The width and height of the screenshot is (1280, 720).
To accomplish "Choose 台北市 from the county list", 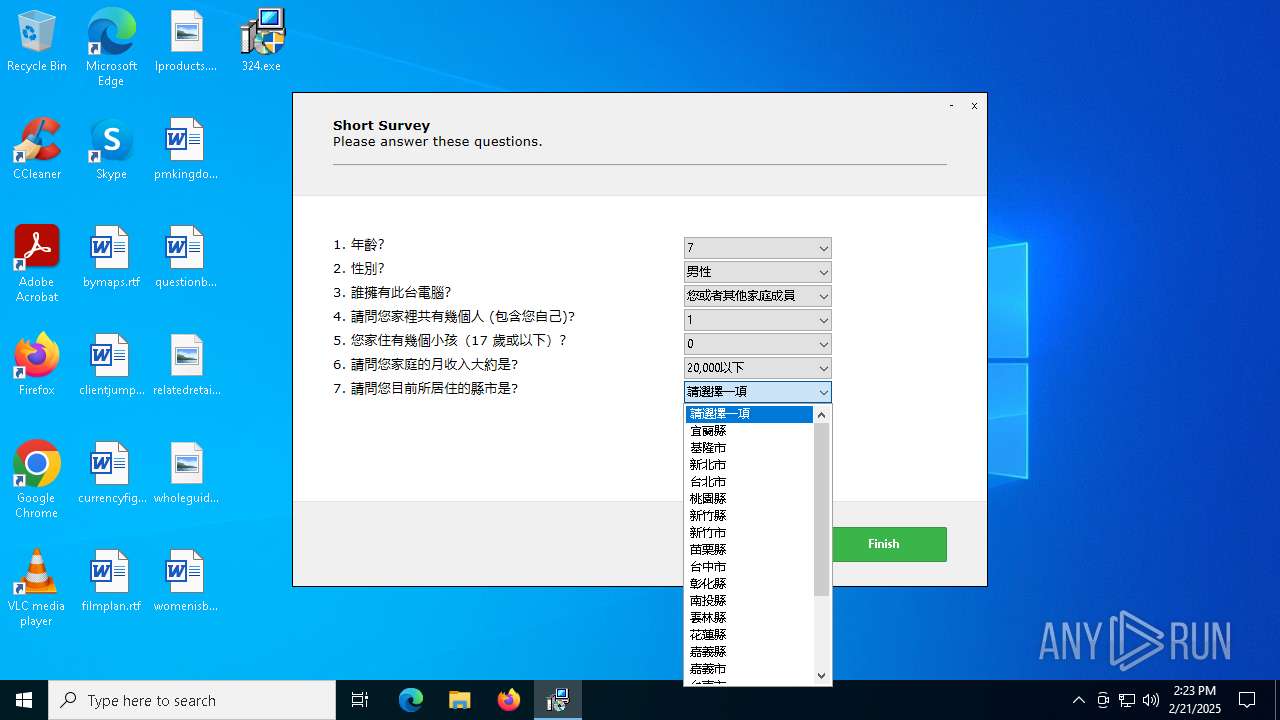I will [x=749, y=482].
